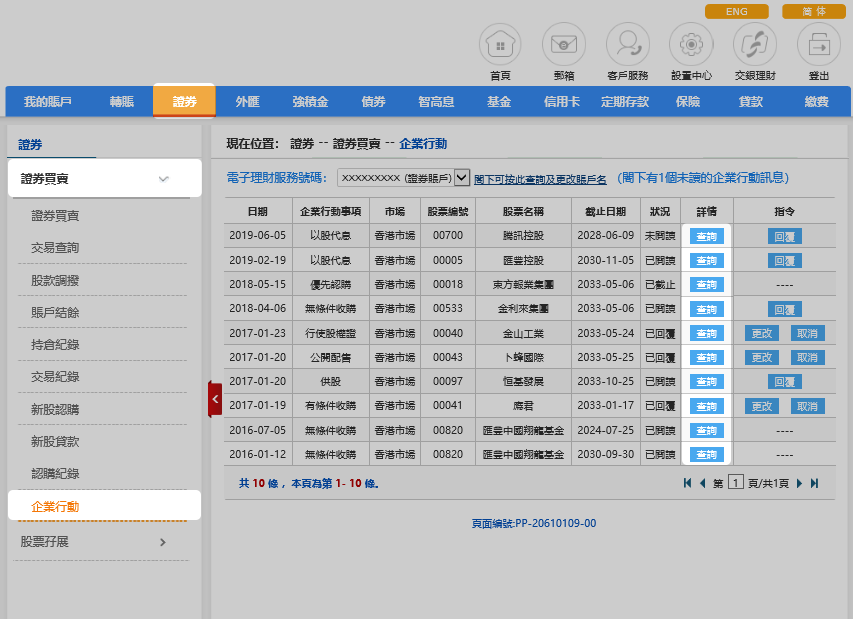Image resolution: width=853 pixels, height=619 pixels.
Task: Select 交易查詢 in the sidebar
Action: tap(55, 248)
